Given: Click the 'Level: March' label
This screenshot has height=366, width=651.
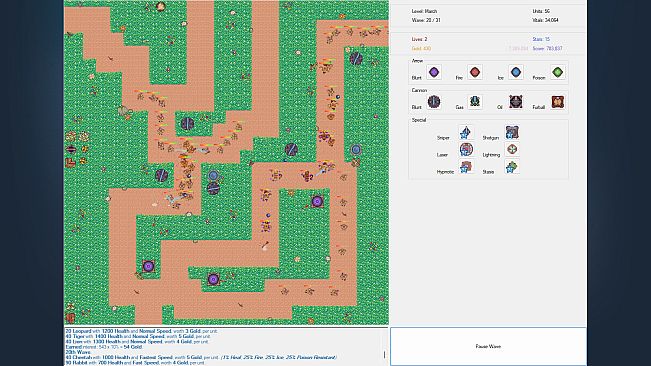Looking at the screenshot, I should (424, 11).
